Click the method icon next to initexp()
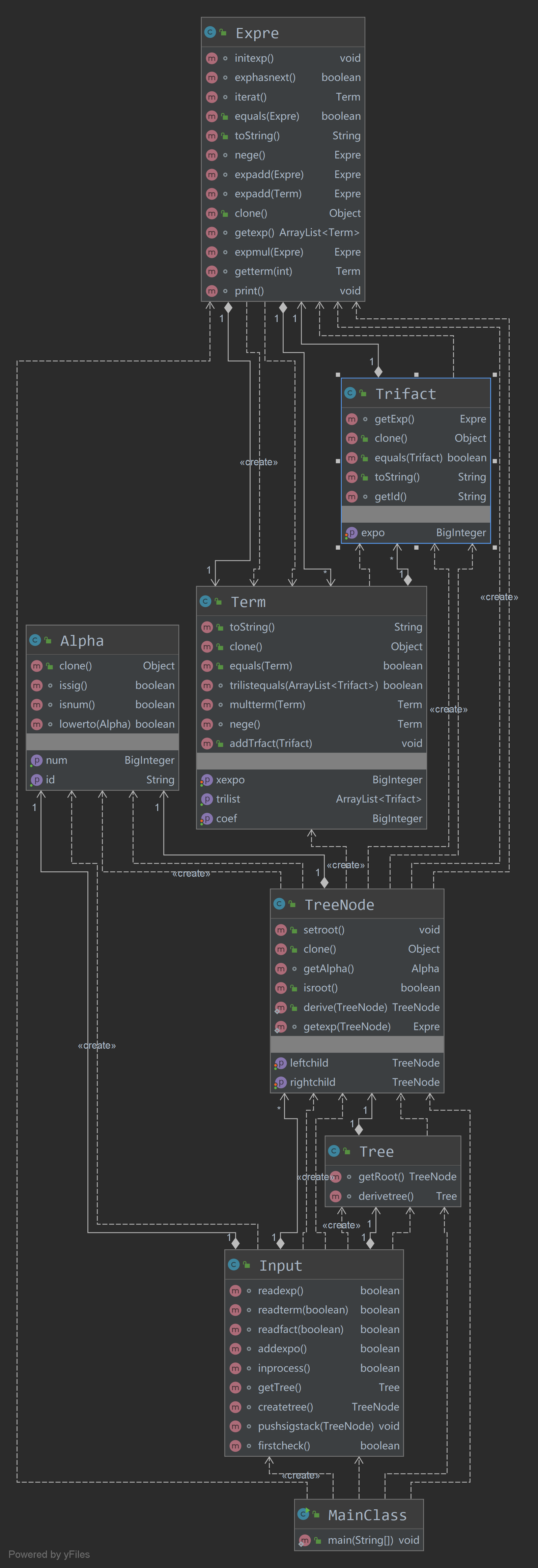Viewport: 538px width, 1568px height. coord(212,58)
